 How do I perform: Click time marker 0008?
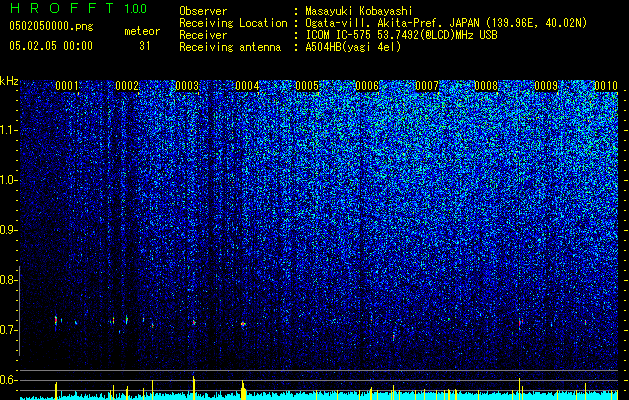tap(486, 86)
